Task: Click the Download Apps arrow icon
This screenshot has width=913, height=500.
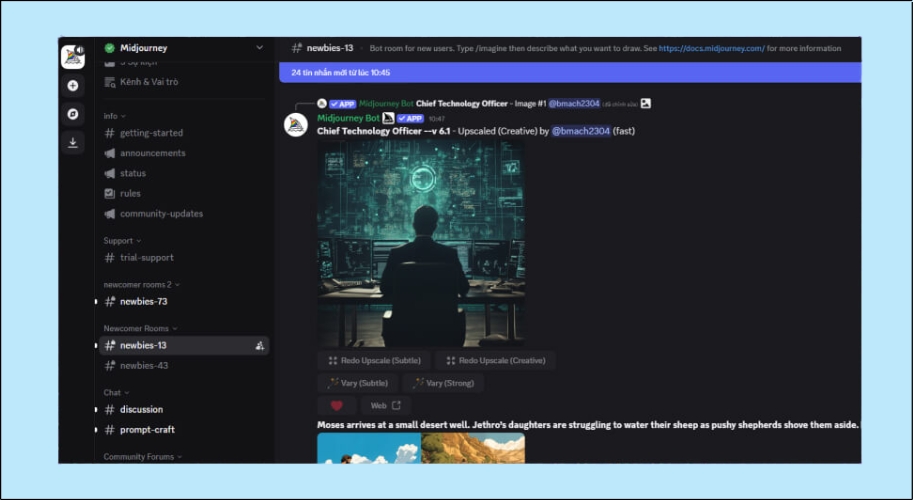Action: pyautogui.click(x=73, y=143)
